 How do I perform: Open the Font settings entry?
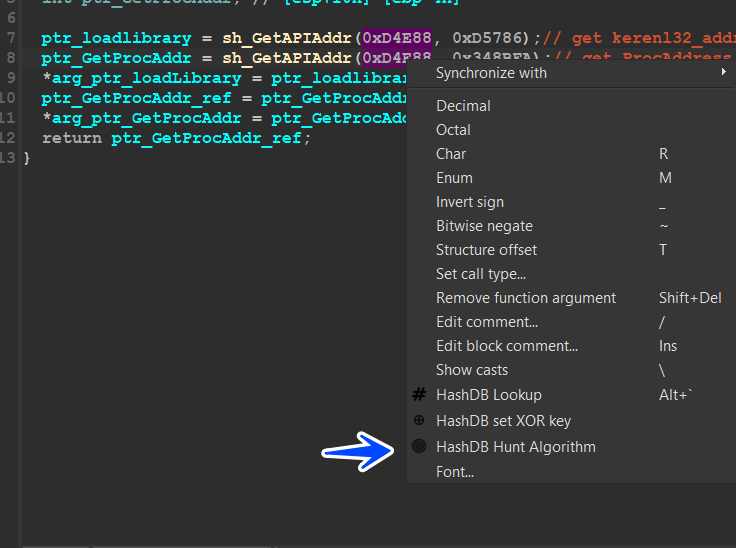tap(571, 472)
